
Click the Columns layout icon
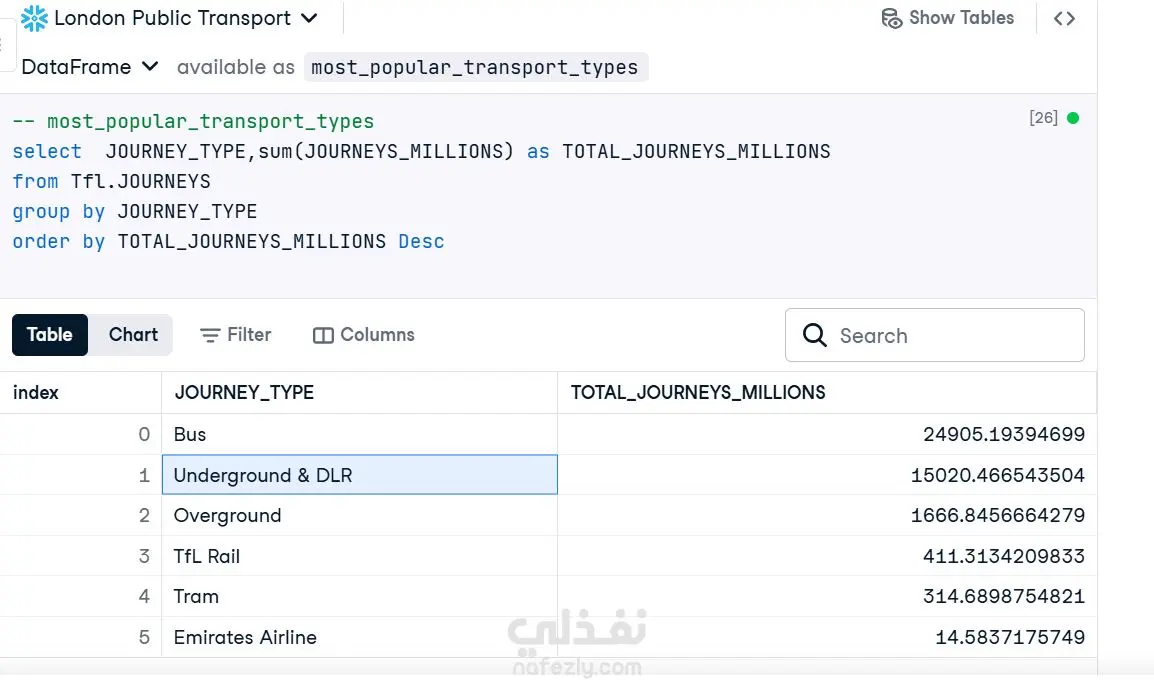323,335
